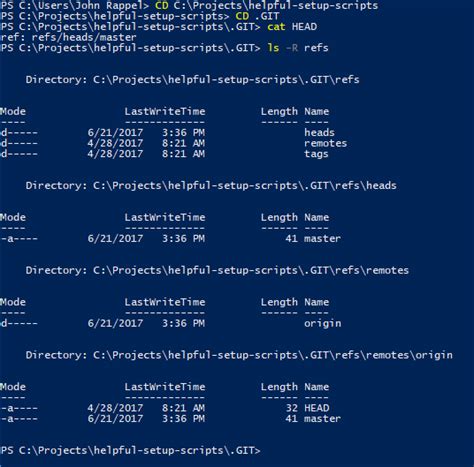The height and width of the screenshot is (467, 474).
Task: Click the final empty PowerShell prompt line
Action: pyautogui.click(x=130, y=450)
